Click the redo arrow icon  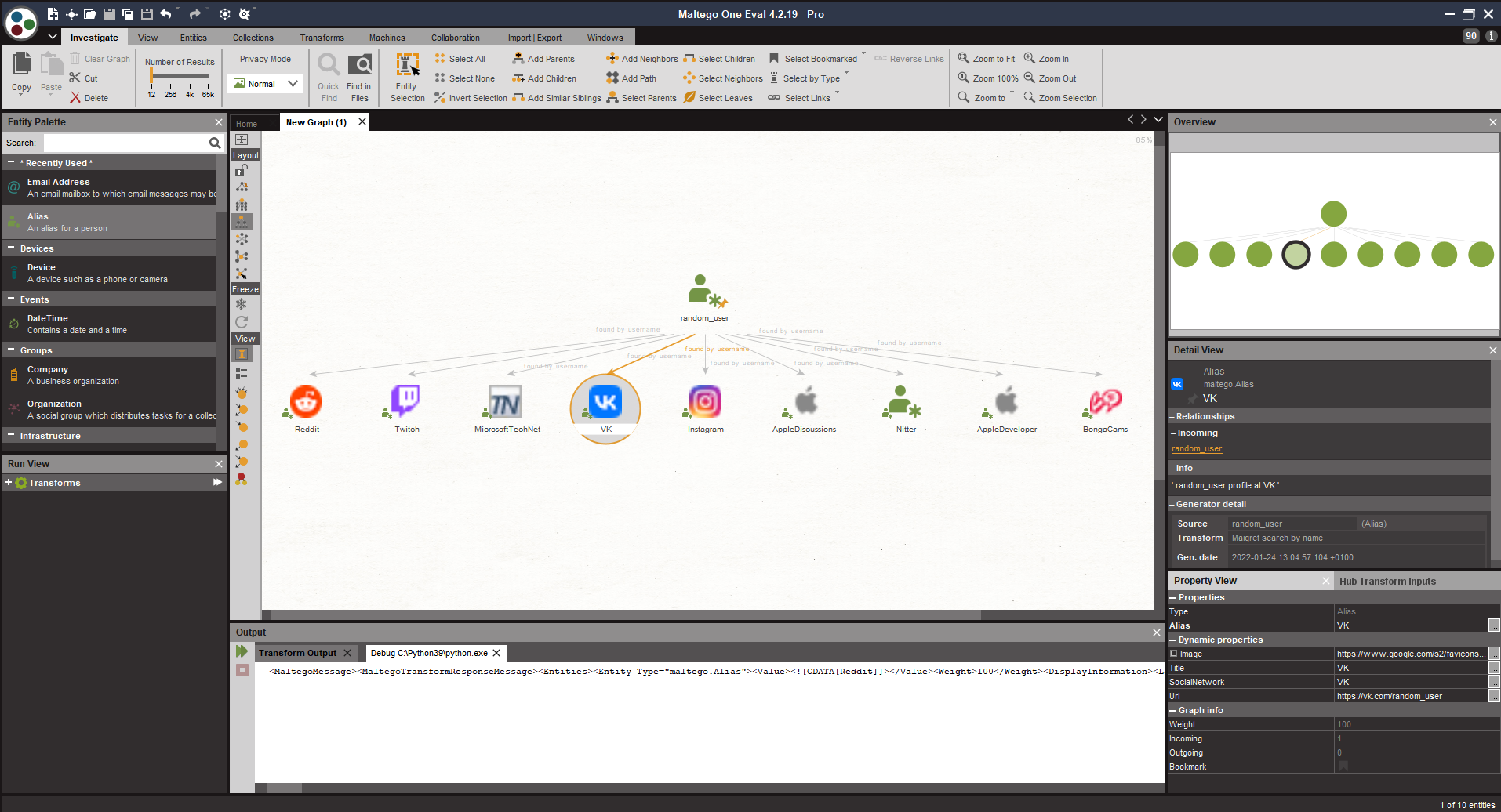(195, 14)
